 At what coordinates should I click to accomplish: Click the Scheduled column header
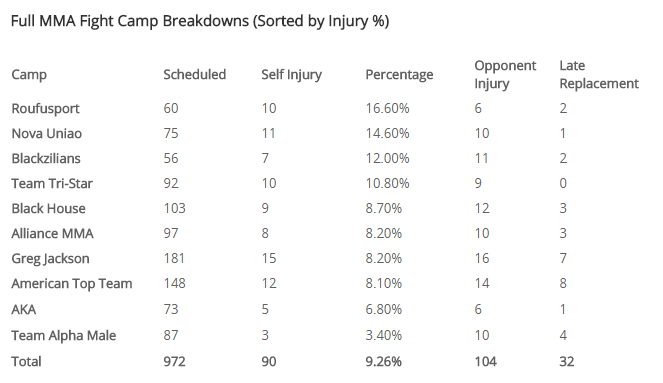(x=195, y=74)
